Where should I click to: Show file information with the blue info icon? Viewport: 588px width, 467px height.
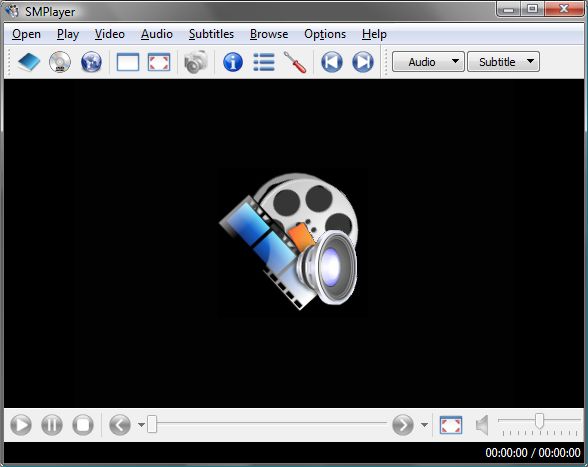coord(232,62)
